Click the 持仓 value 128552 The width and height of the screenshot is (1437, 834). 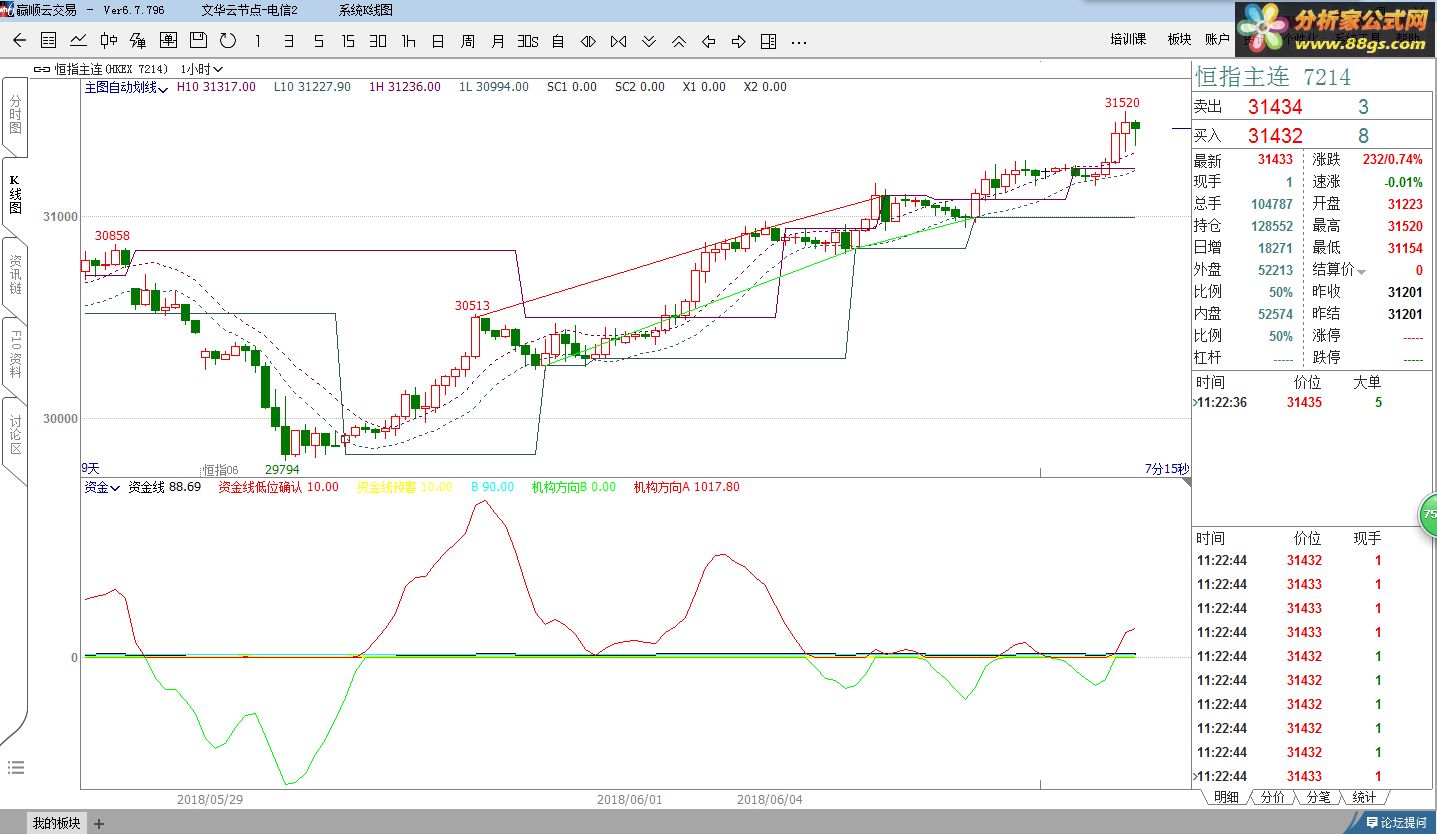tap(1272, 226)
